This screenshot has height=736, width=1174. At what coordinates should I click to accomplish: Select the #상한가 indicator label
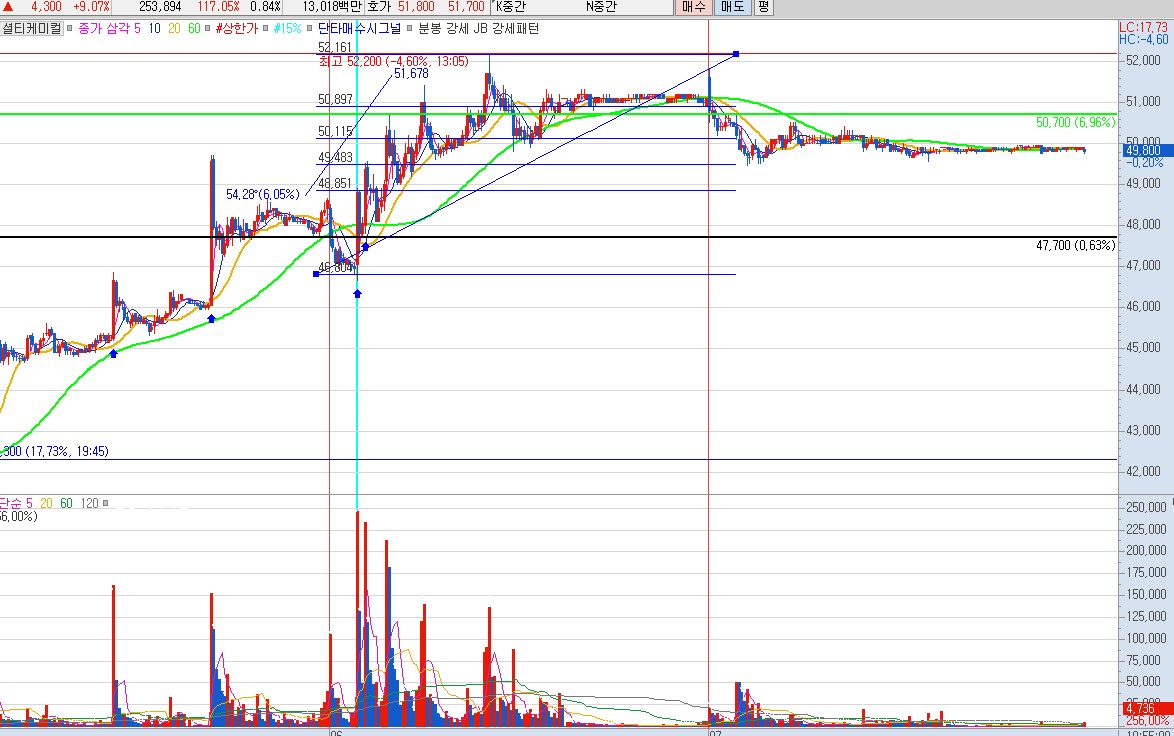coord(236,28)
